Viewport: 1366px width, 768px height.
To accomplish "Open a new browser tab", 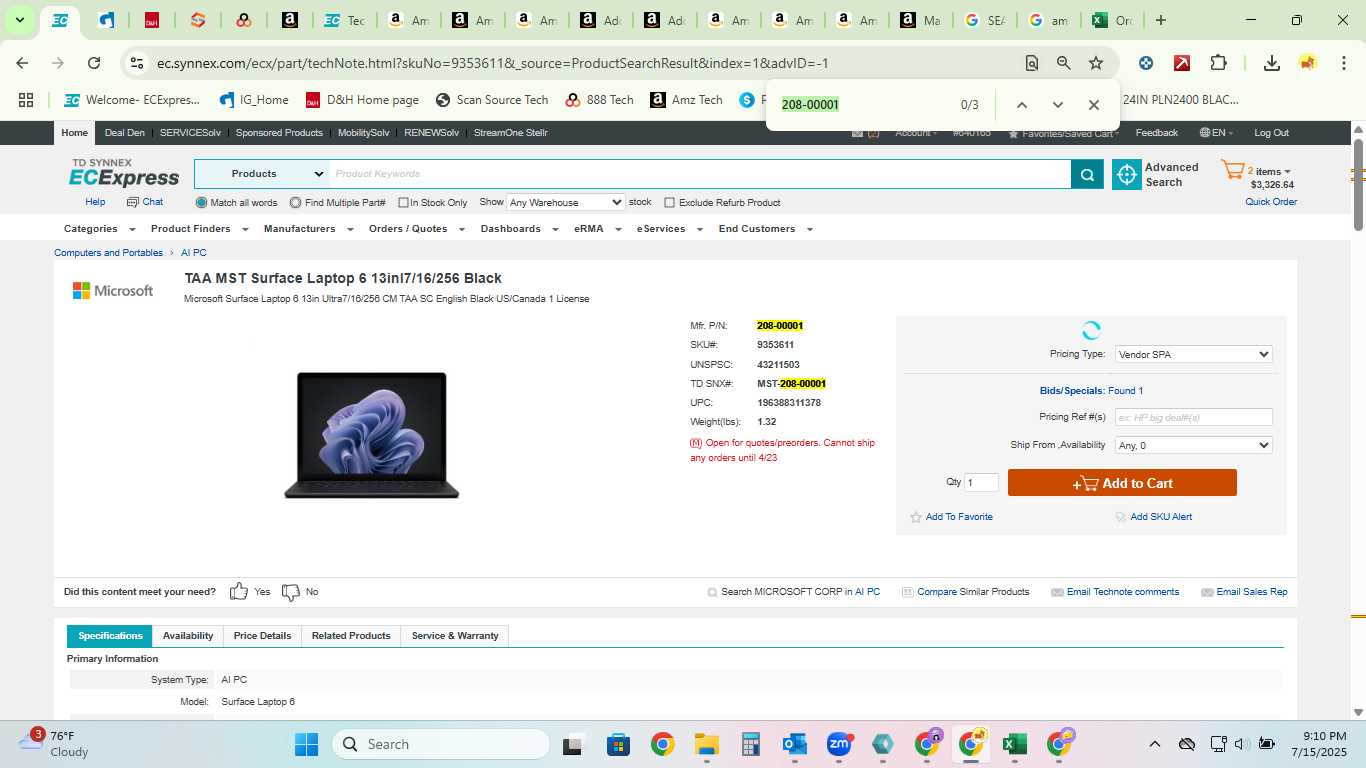I will point(1160,20).
